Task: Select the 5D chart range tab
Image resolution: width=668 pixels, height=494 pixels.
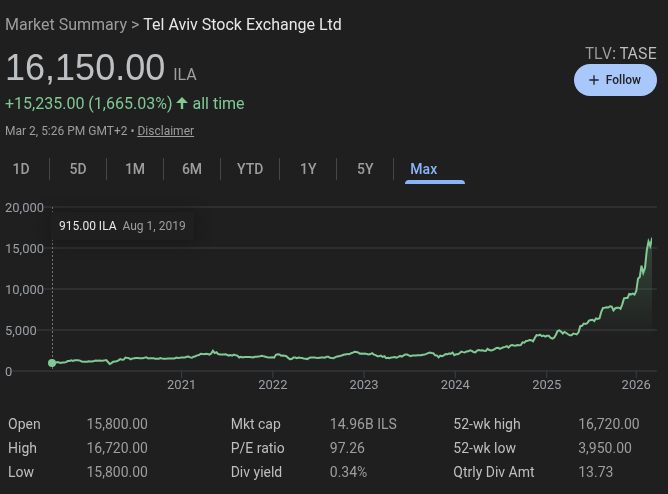Action: pyautogui.click(x=78, y=169)
